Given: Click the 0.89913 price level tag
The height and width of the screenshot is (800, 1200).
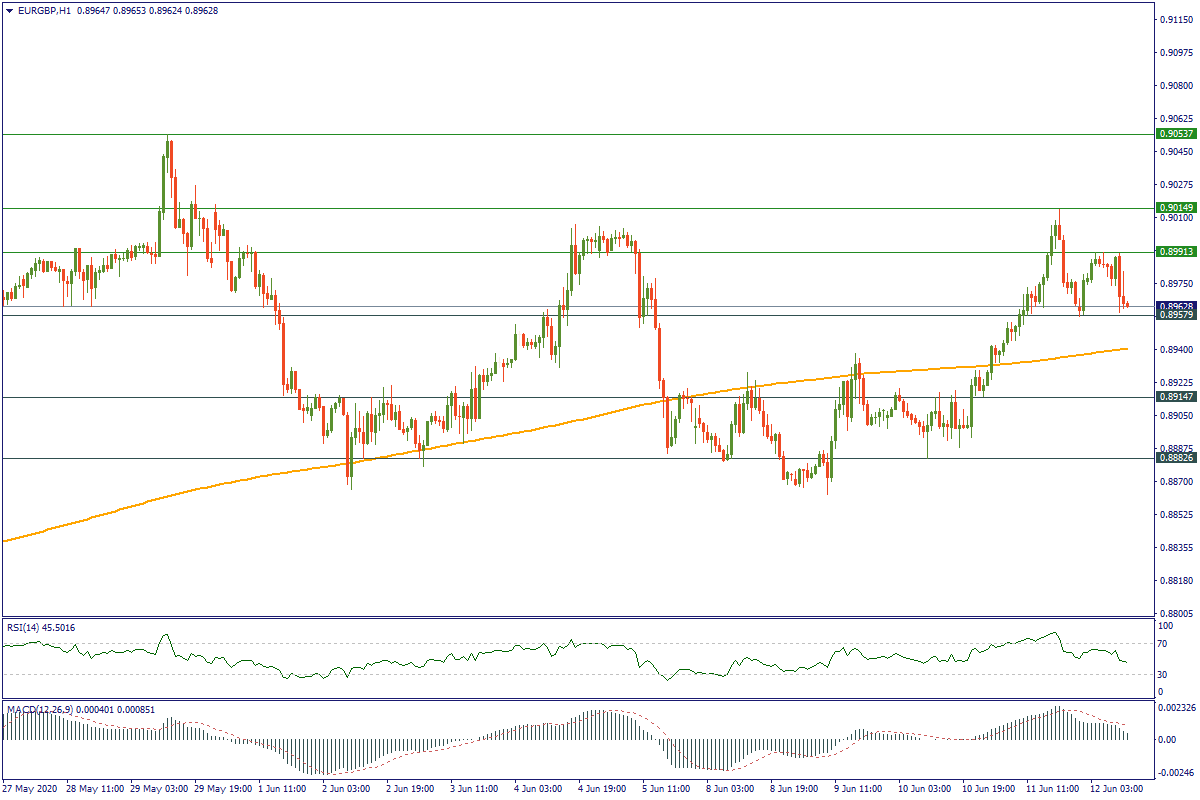Looking at the screenshot, I should (x=1176, y=252).
